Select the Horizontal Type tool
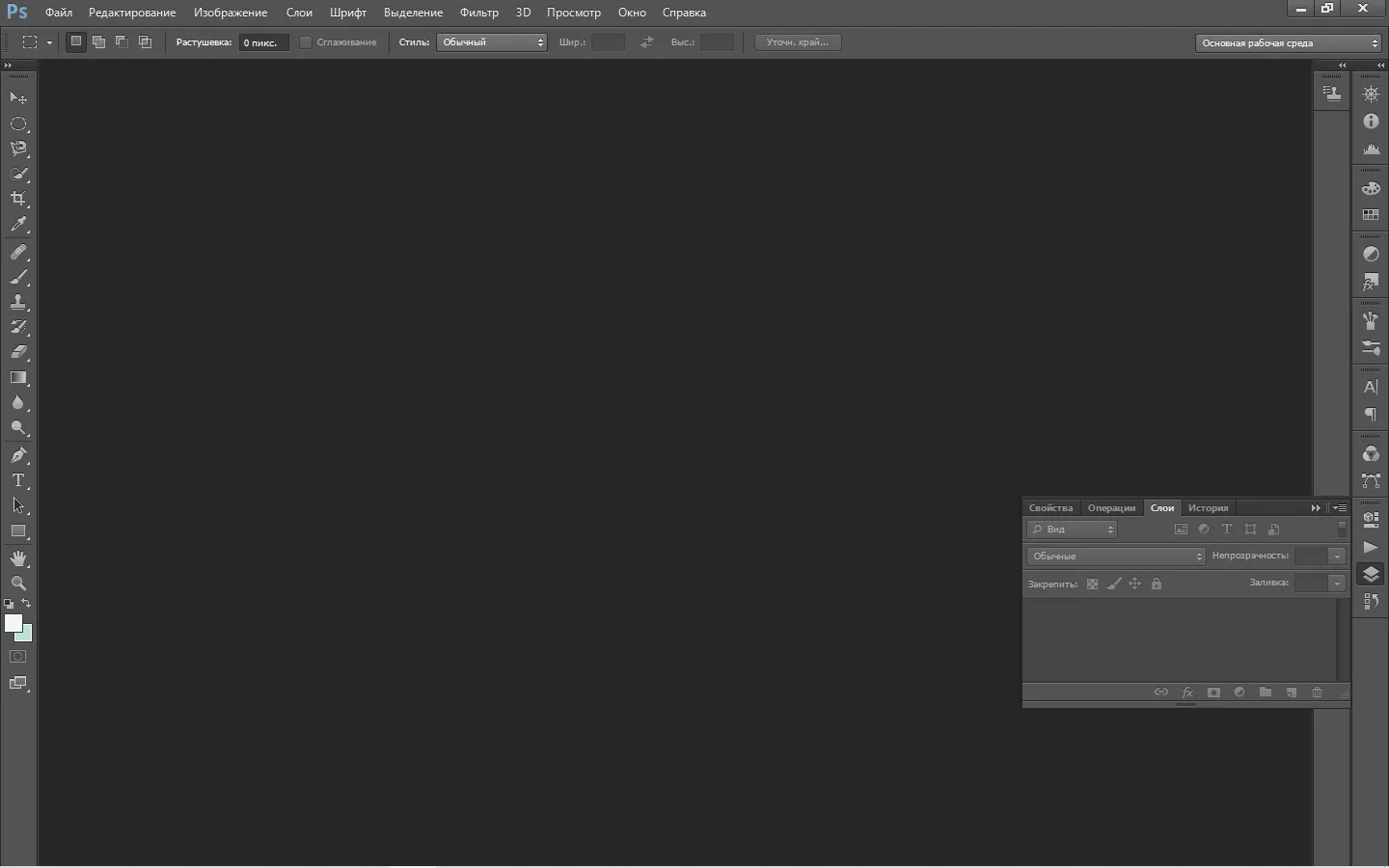Image resolution: width=1389 pixels, height=868 pixels. click(x=18, y=480)
